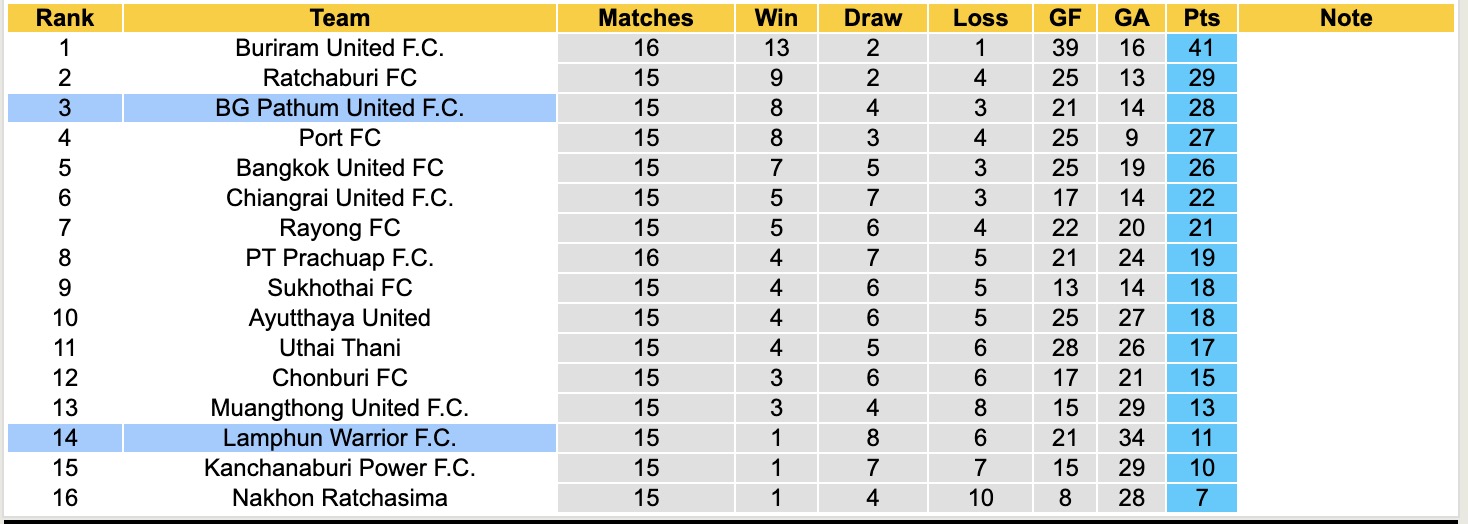Click the Bangkok United FC team name
The width and height of the screenshot is (1468, 524).
339,168
